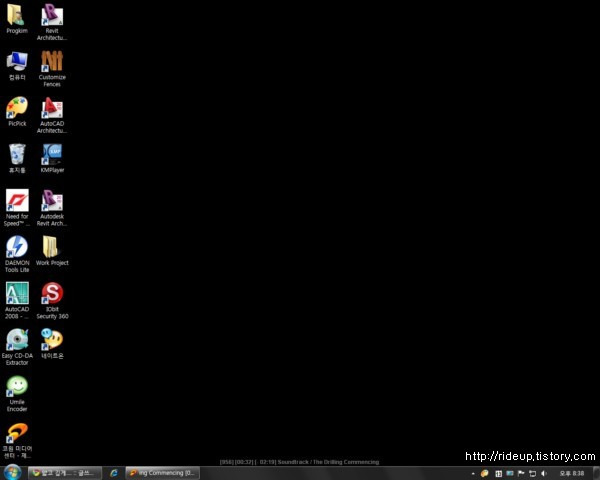Click the Internet Explorer taskbar icon
Screen dimensions: 600x480
(114, 473)
